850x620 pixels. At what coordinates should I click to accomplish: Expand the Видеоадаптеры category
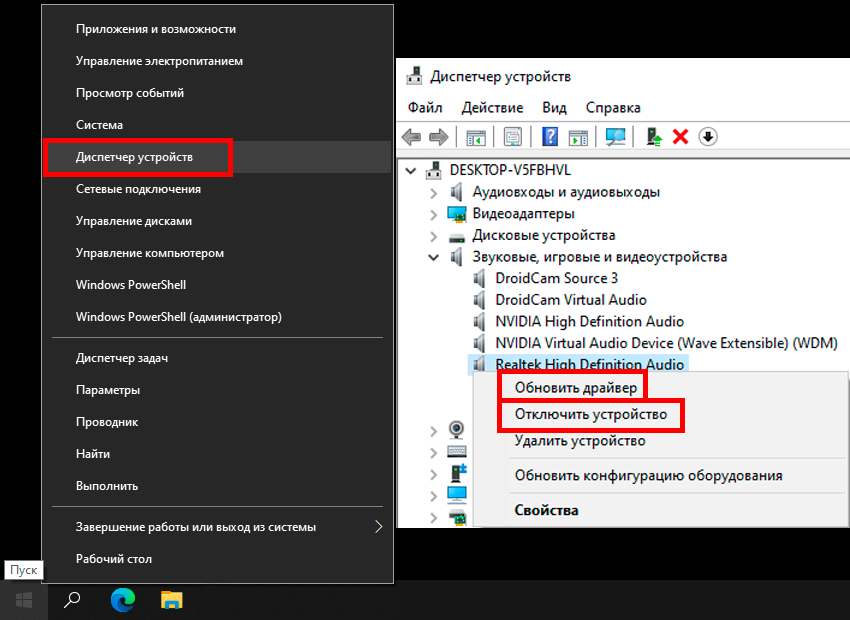coord(433,214)
